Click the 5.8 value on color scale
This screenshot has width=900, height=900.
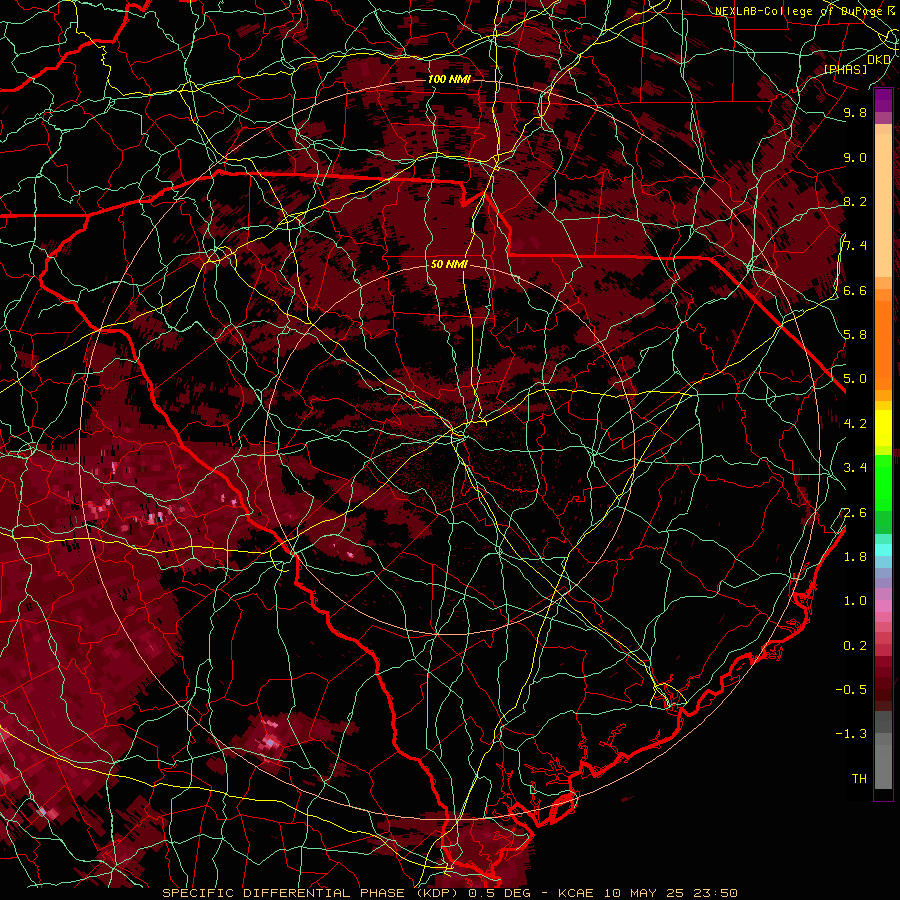click(855, 335)
